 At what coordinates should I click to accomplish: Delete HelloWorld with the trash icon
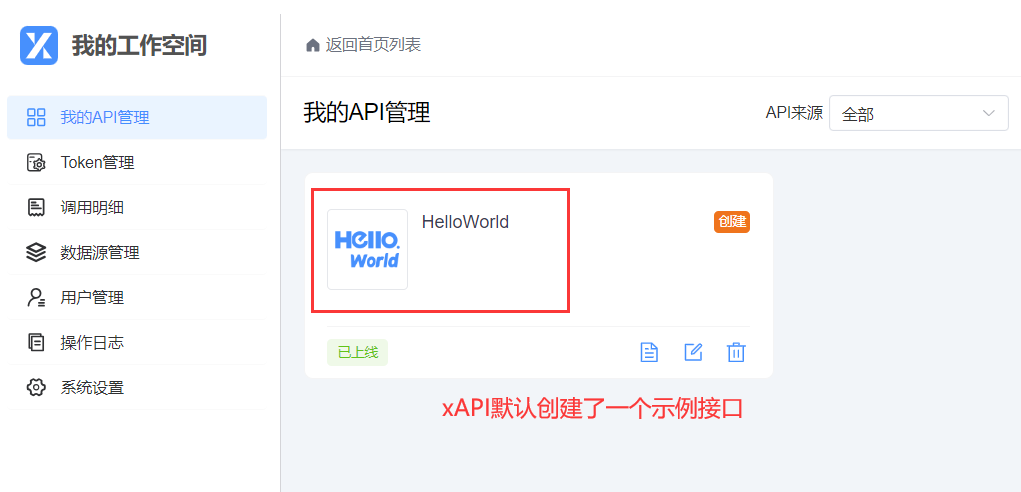pos(736,352)
